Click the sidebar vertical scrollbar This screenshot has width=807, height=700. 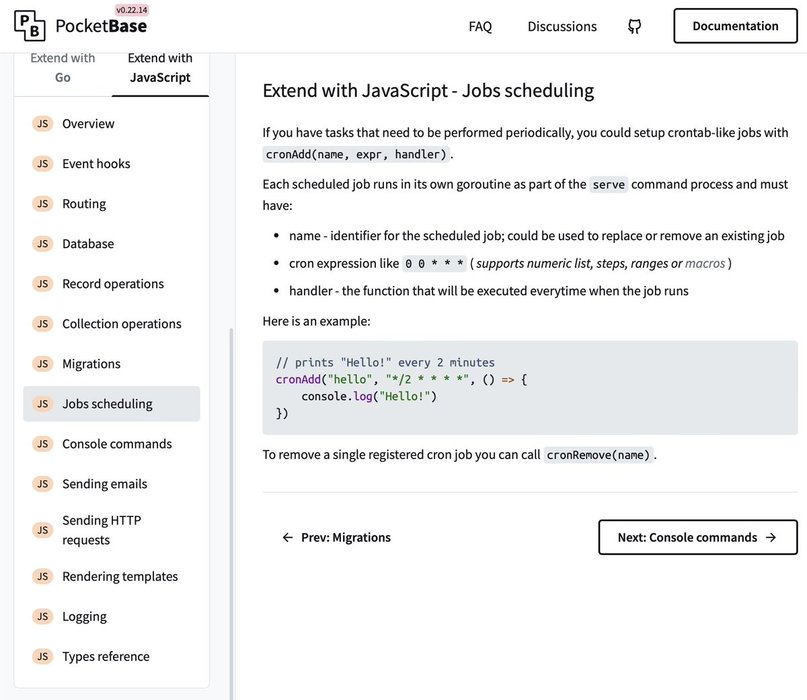232,500
